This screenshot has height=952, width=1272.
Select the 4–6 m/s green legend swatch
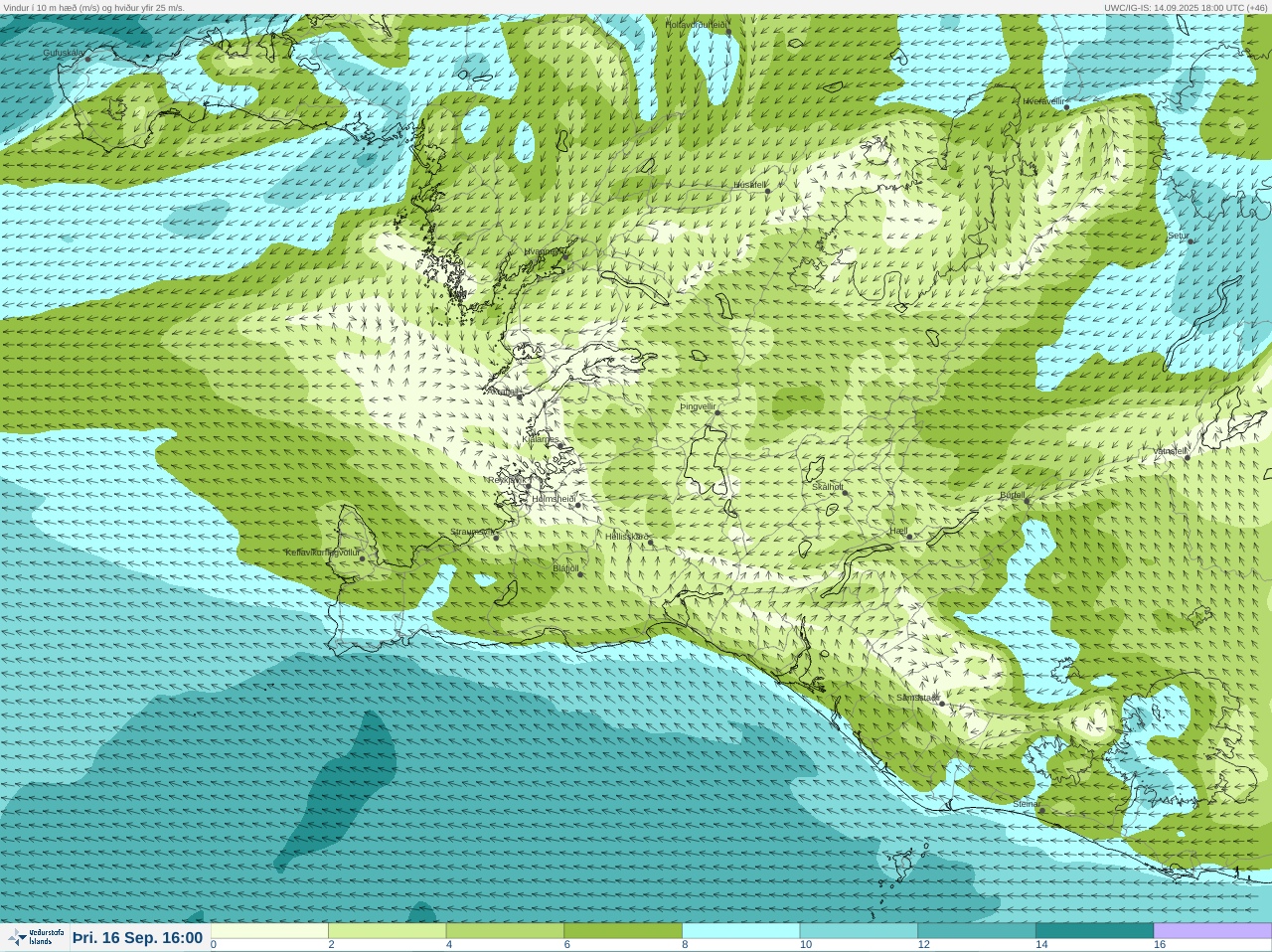click(x=505, y=931)
